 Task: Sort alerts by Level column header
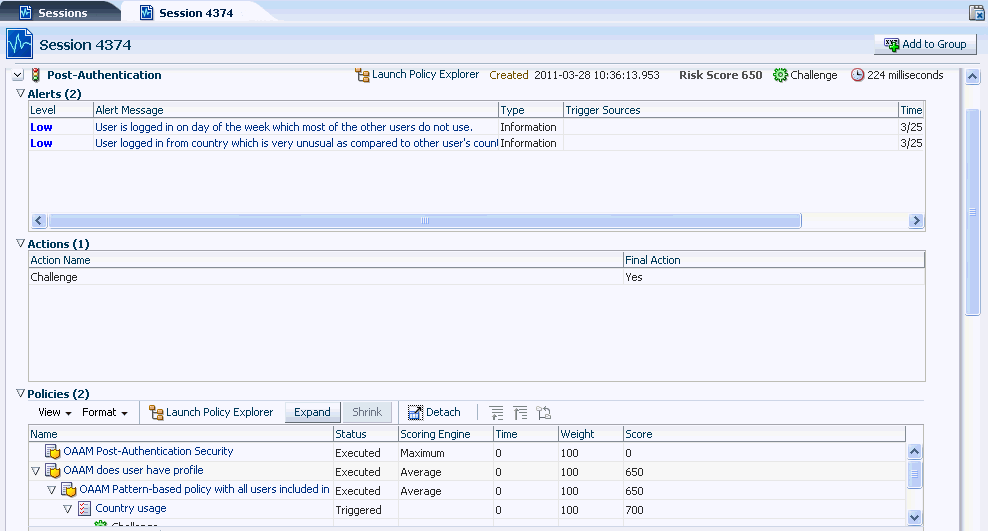61,110
